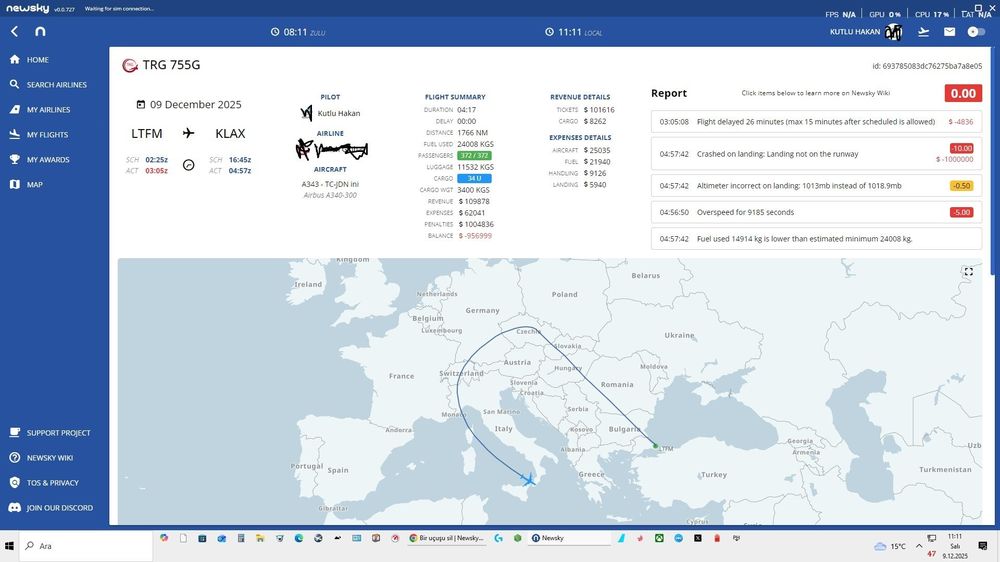Click the TRG airline logo beside flight number

129,65
